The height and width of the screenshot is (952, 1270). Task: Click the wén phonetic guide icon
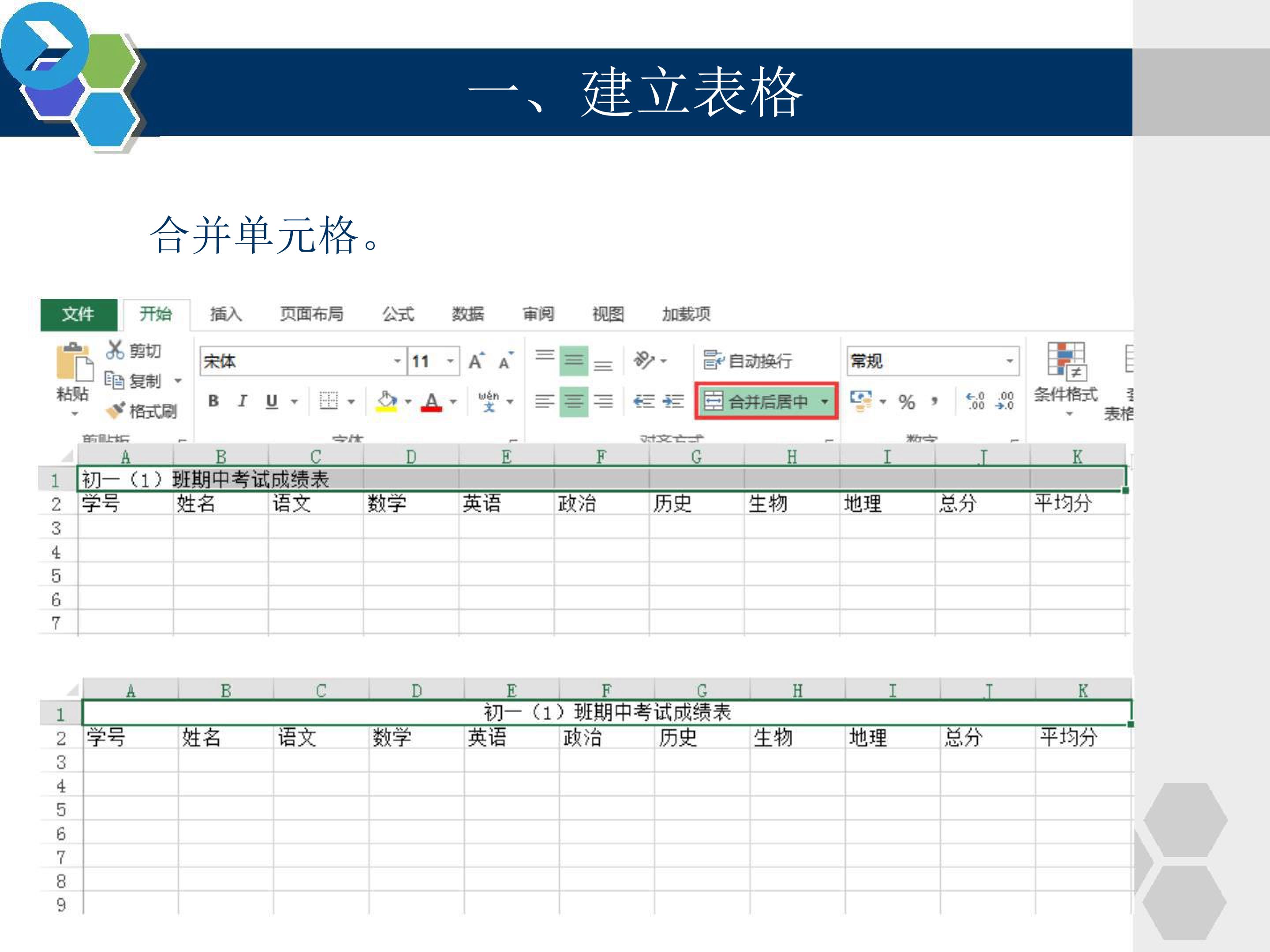click(x=489, y=401)
